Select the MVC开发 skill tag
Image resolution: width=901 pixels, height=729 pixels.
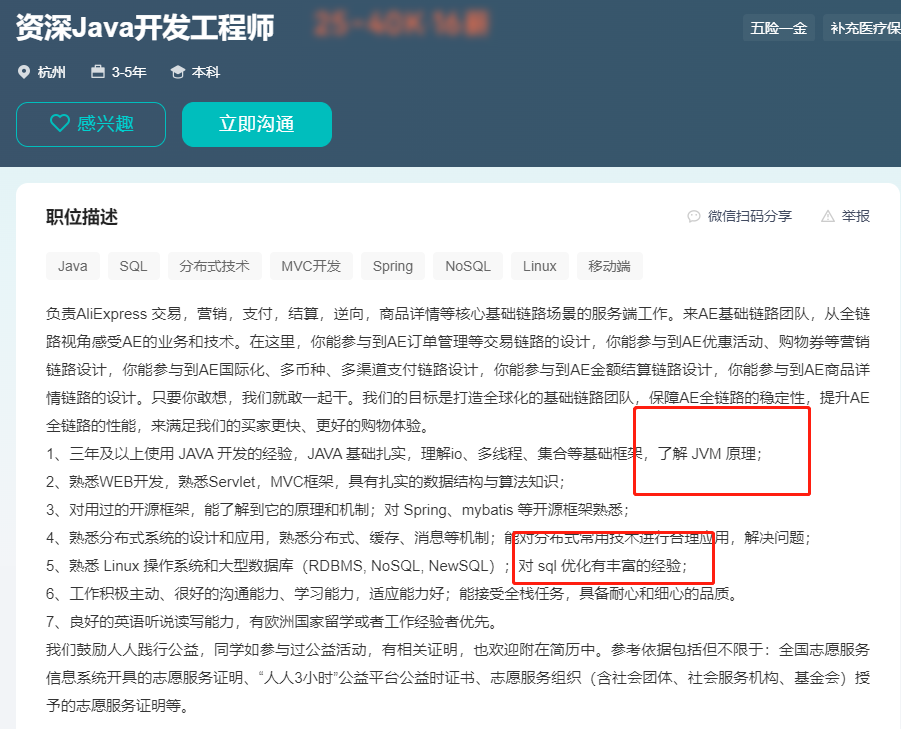(x=311, y=266)
